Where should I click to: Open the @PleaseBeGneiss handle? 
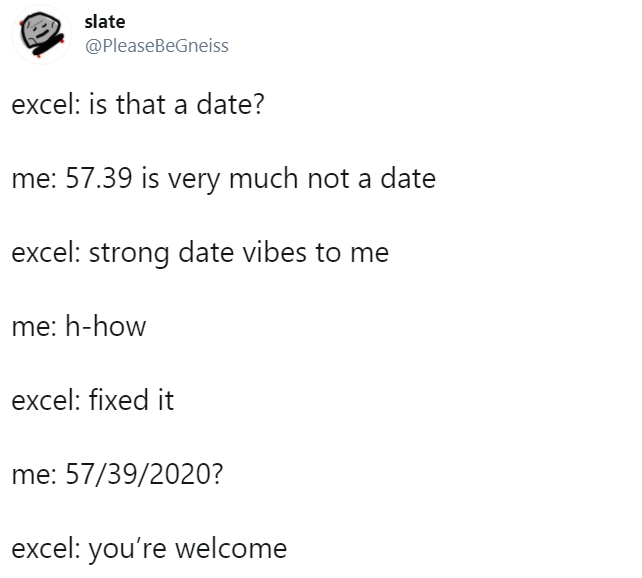click(x=157, y=45)
